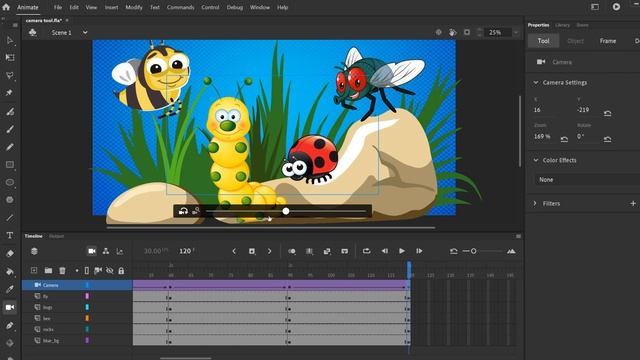640x360 pixels.
Task: Select the Text tool
Action: (x=10, y=236)
